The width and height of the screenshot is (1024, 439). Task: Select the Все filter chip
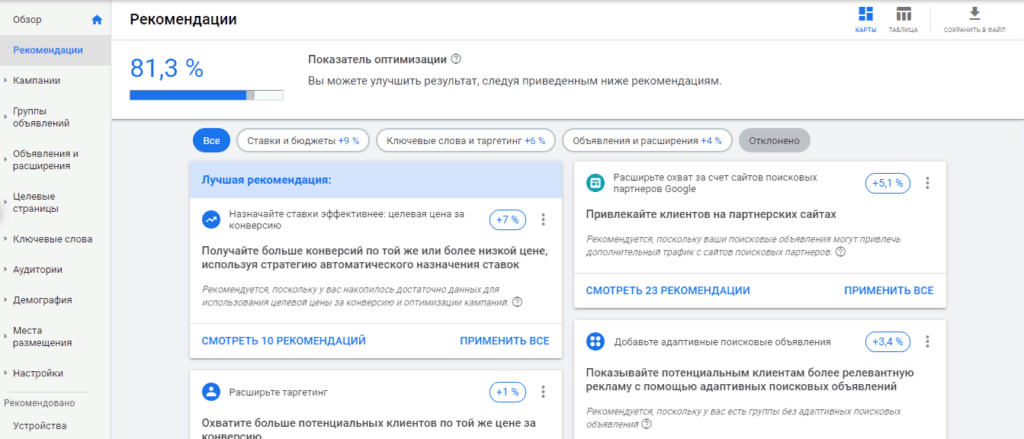(212, 140)
